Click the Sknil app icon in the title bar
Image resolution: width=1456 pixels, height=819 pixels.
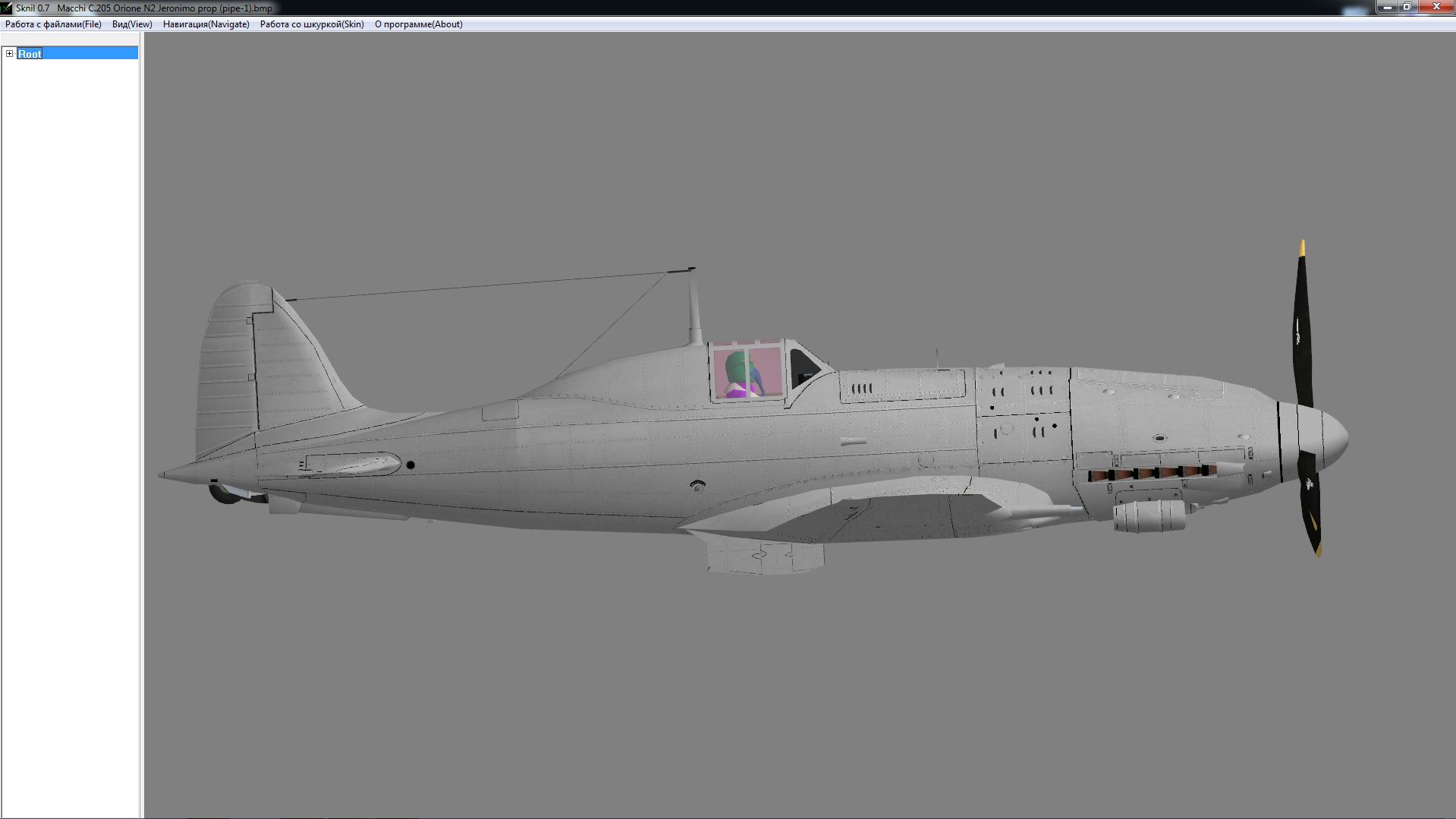click(x=7, y=8)
